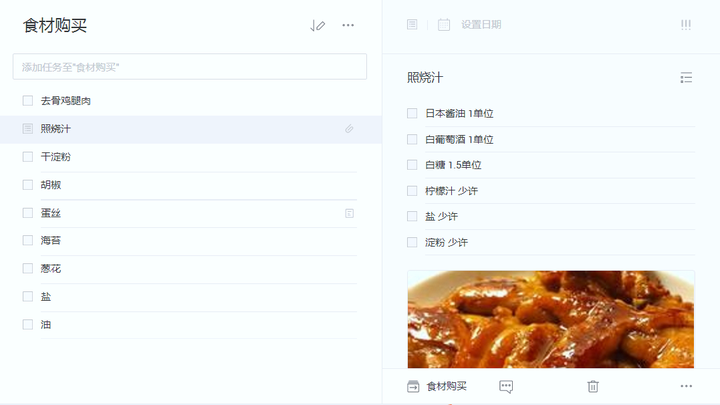This screenshot has width=720, height=405.
Task: Check the 盐 少许 subtask
Action: [412, 216]
